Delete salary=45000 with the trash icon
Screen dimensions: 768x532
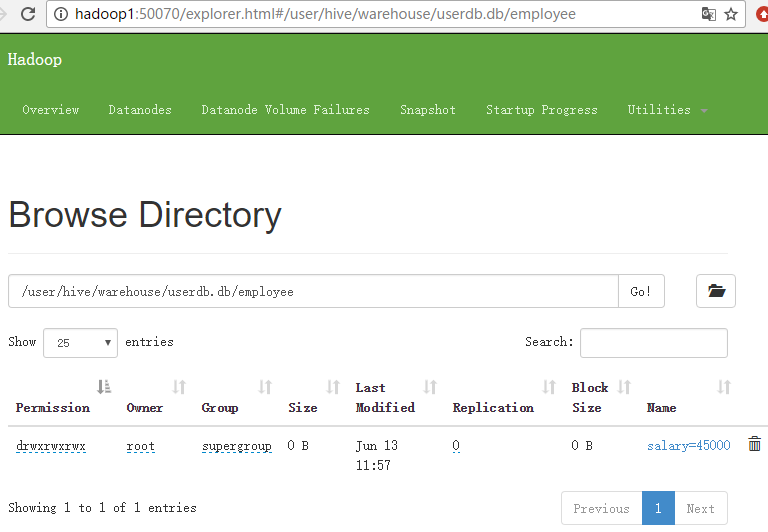(754, 444)
